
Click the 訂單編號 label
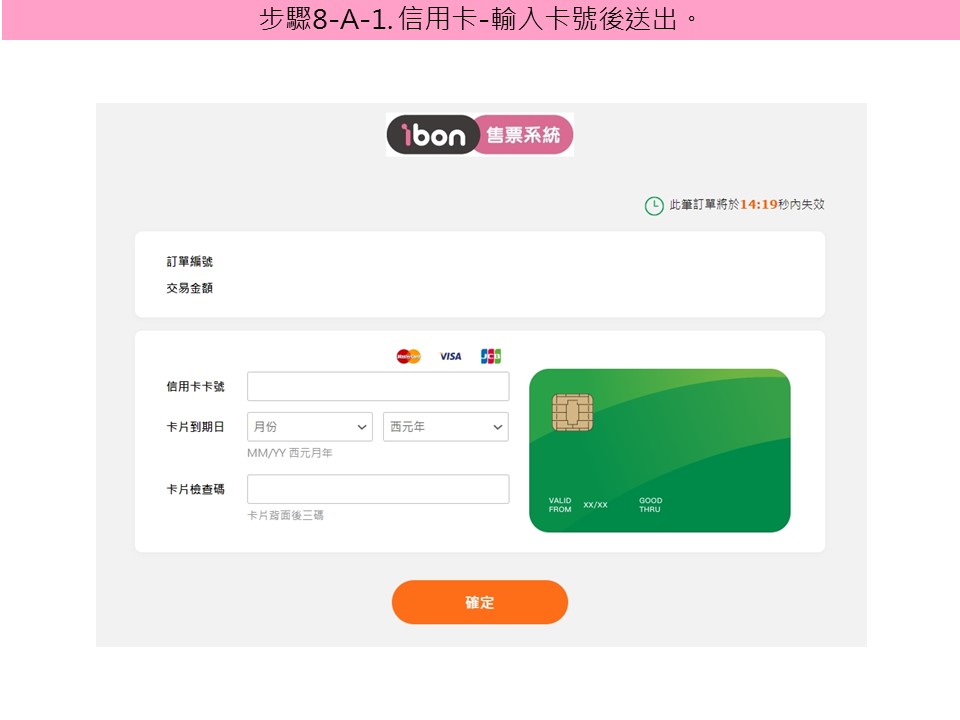pyautogui.click(x=189, y=261)
